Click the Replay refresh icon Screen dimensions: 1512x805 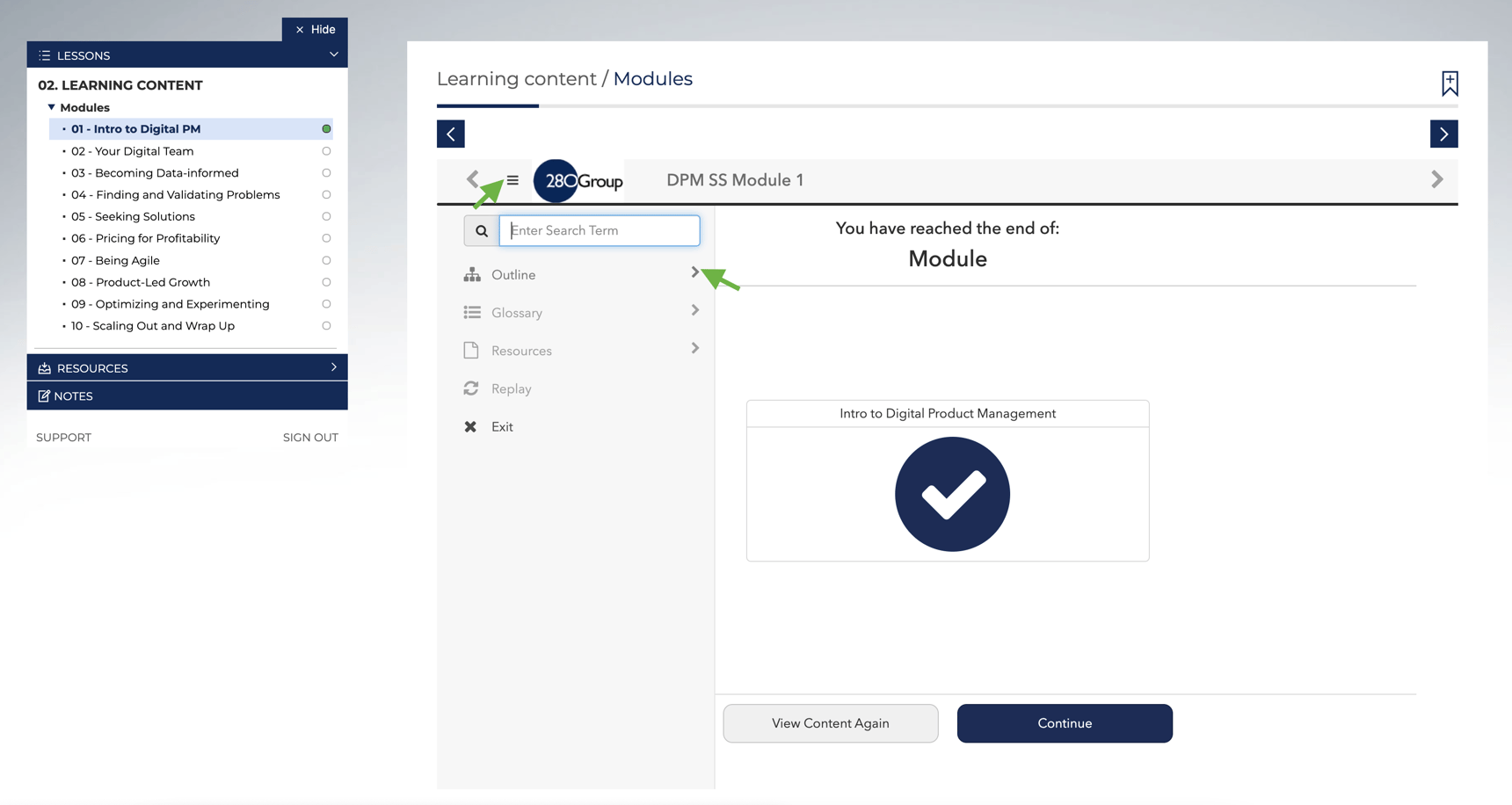pyautogui.click(x=471, y=388)
